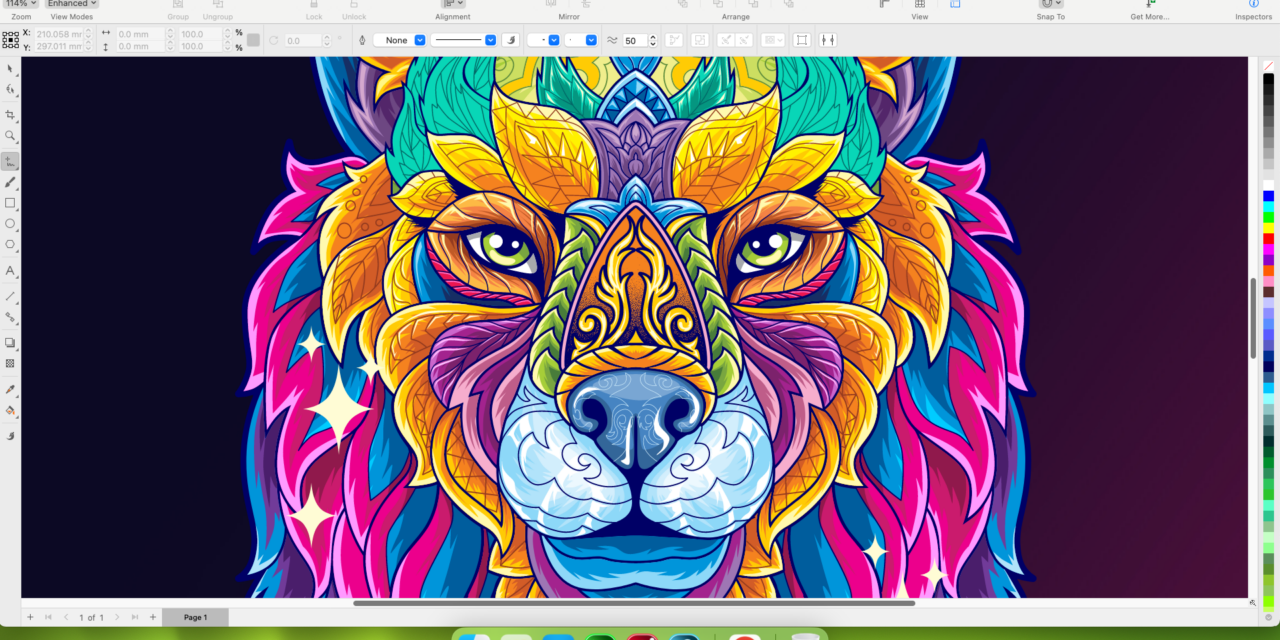The height and width of the screenshot is (640, 1280).
Task: Click the freehand smoothing value field
Action: [x=634, y=40]
